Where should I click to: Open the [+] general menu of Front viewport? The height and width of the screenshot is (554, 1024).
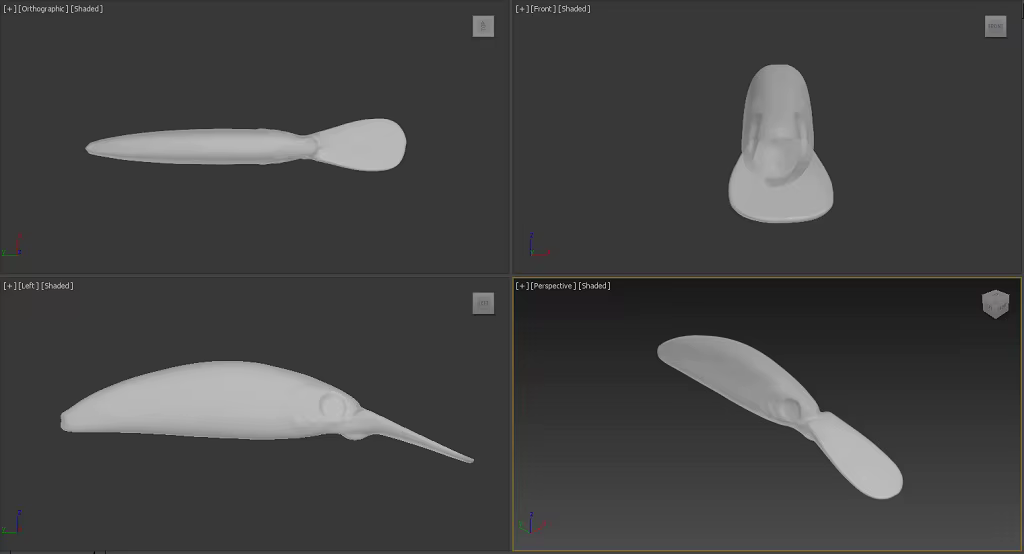[521, 9]
